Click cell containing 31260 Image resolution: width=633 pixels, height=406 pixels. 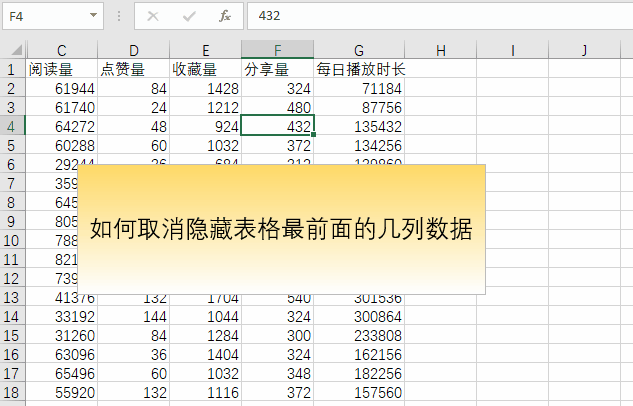(62, 335)
